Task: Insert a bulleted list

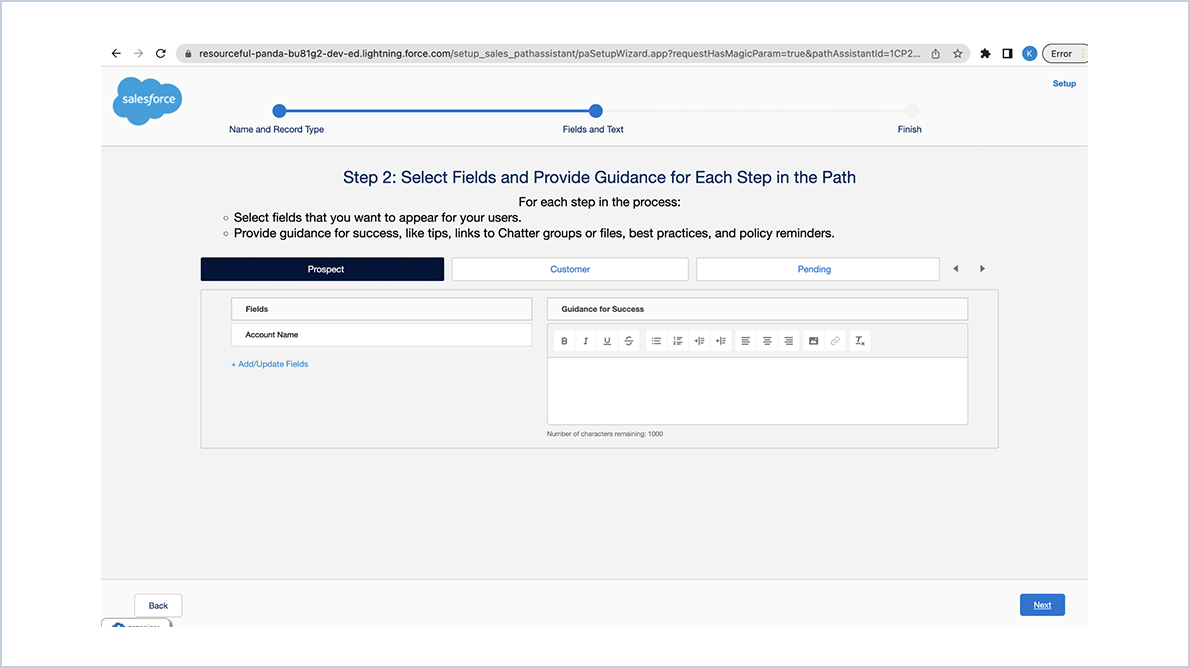Action: [656, 340]
